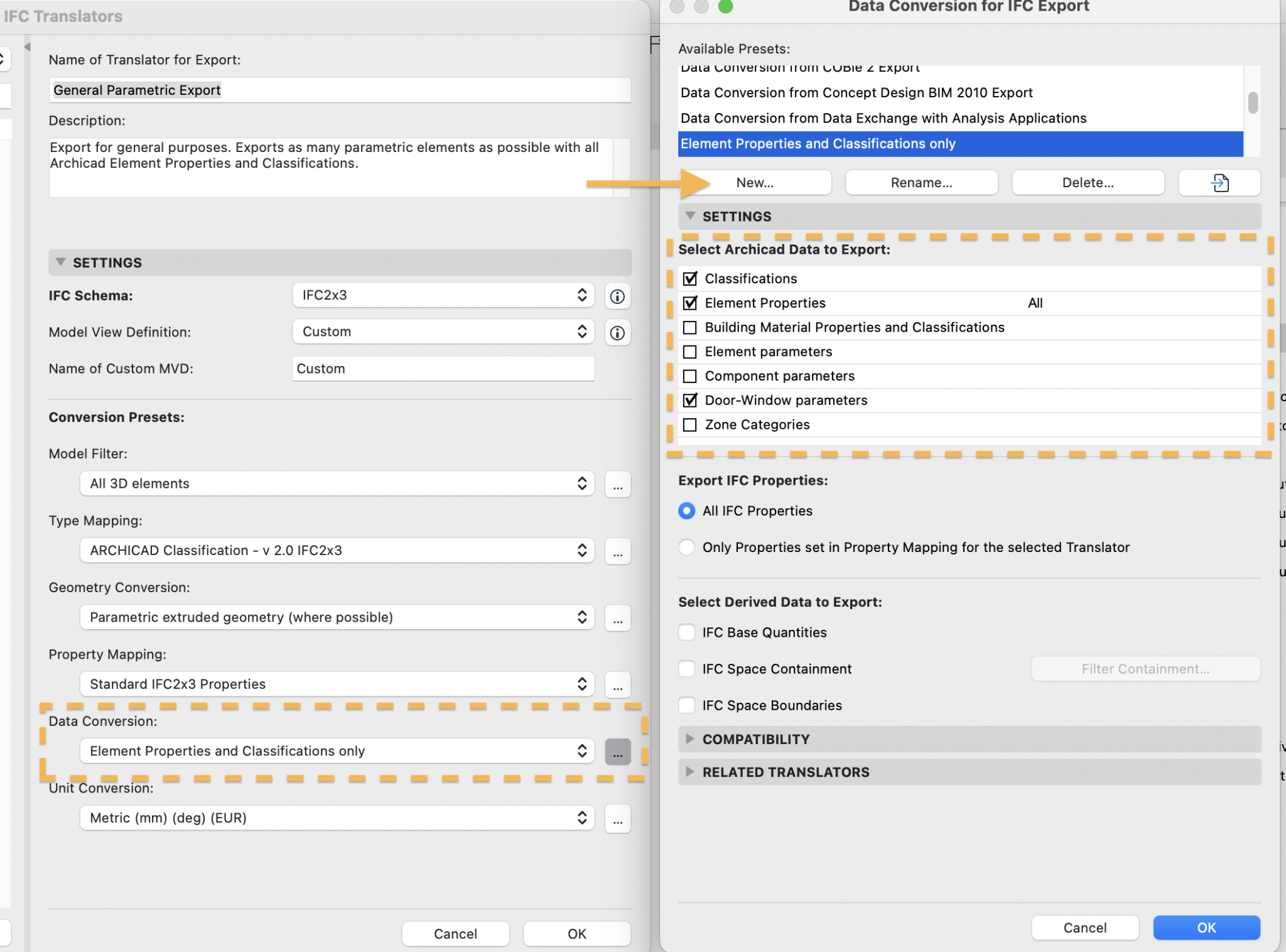Enable Building Material Properties and Classifications
1286x952 pixels.
coord(689,327)
